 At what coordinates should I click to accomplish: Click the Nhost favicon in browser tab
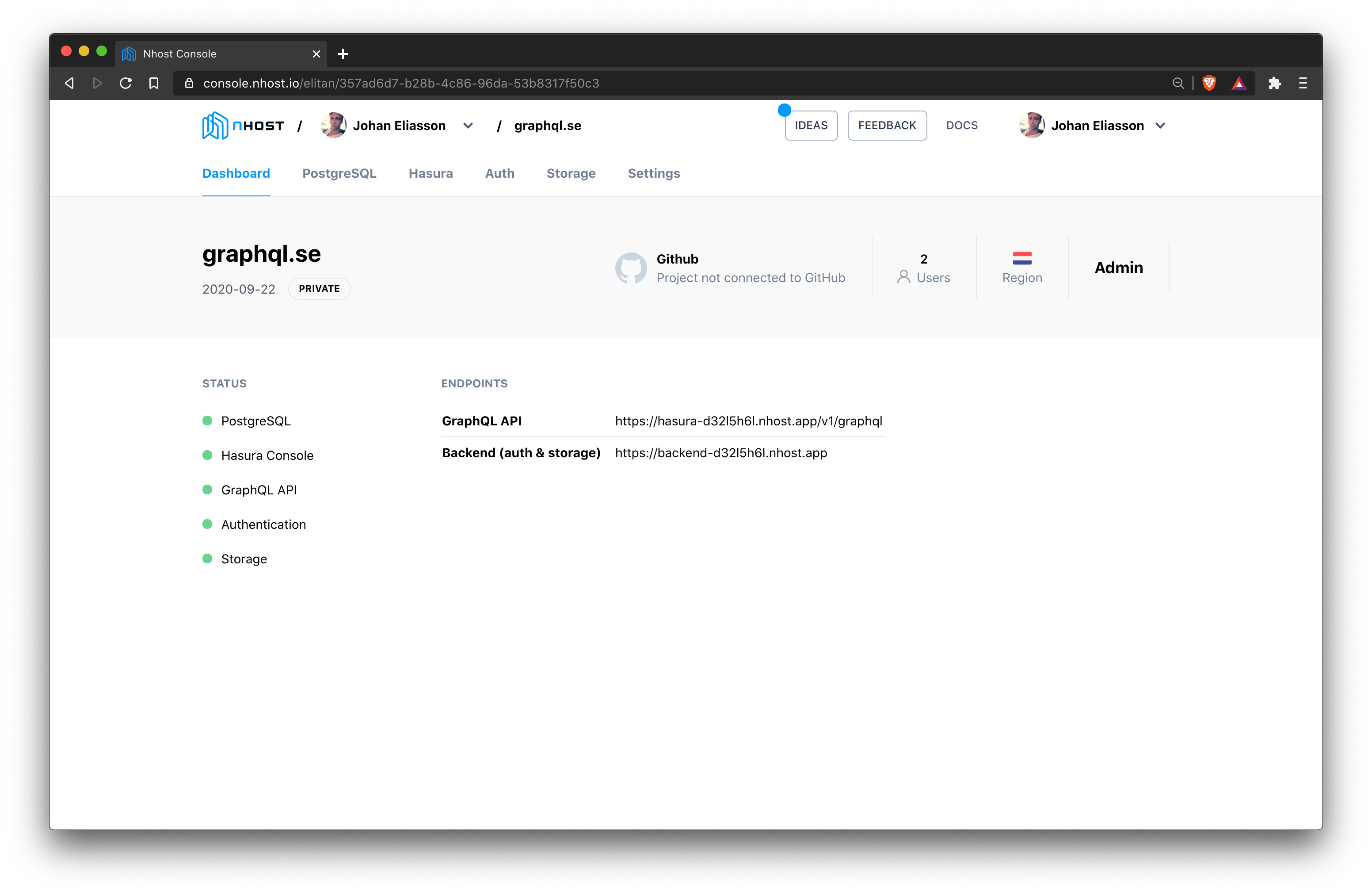click(x=129, y=54)
